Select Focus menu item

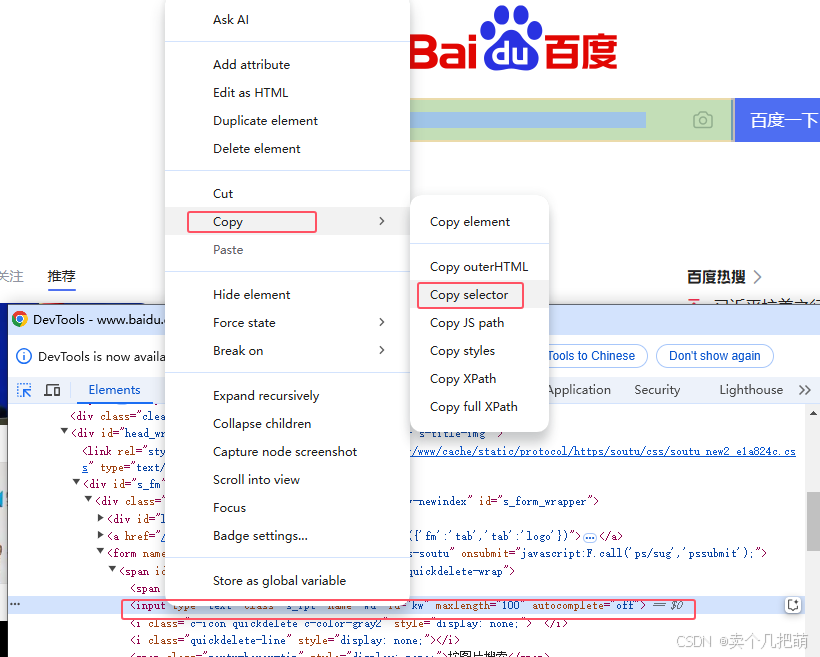[x=229, y=508]
